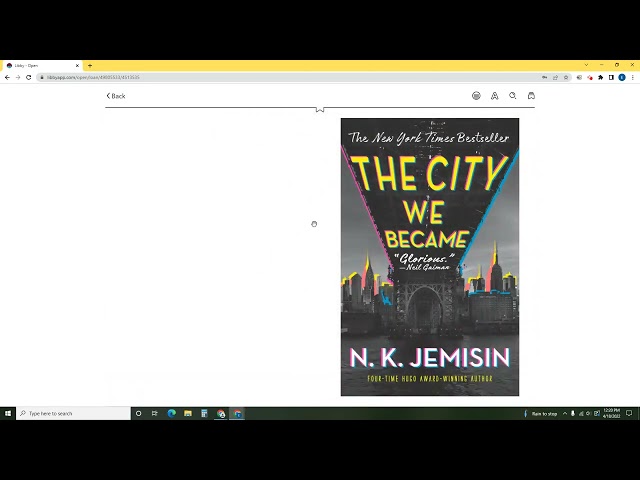This screenshot has width=640, height=480.
Task: Search inside the book with magnifier icon
Action: pyautogui.click(x=513, y=96)
